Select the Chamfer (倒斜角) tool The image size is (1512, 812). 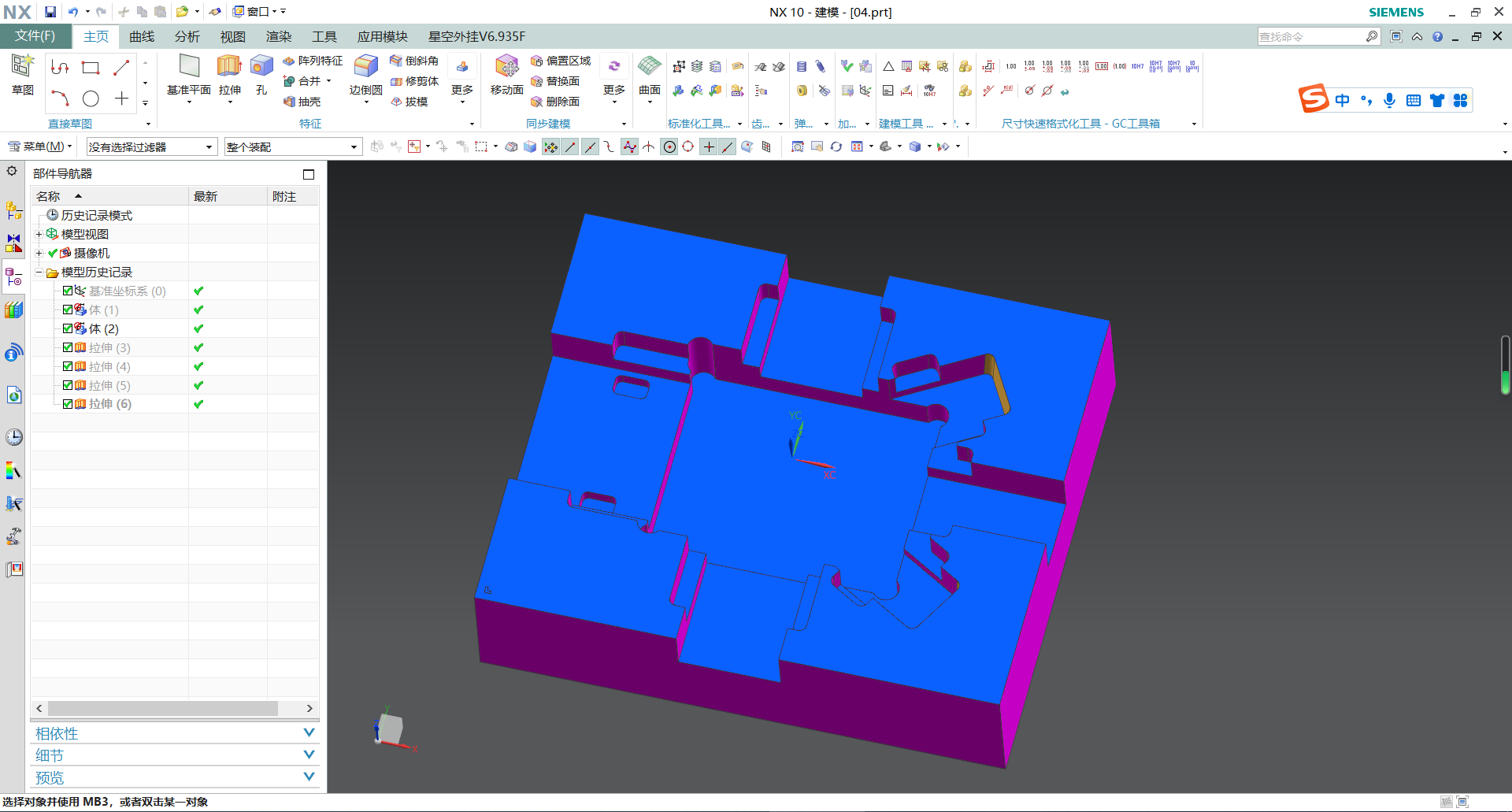coord(414,61)
